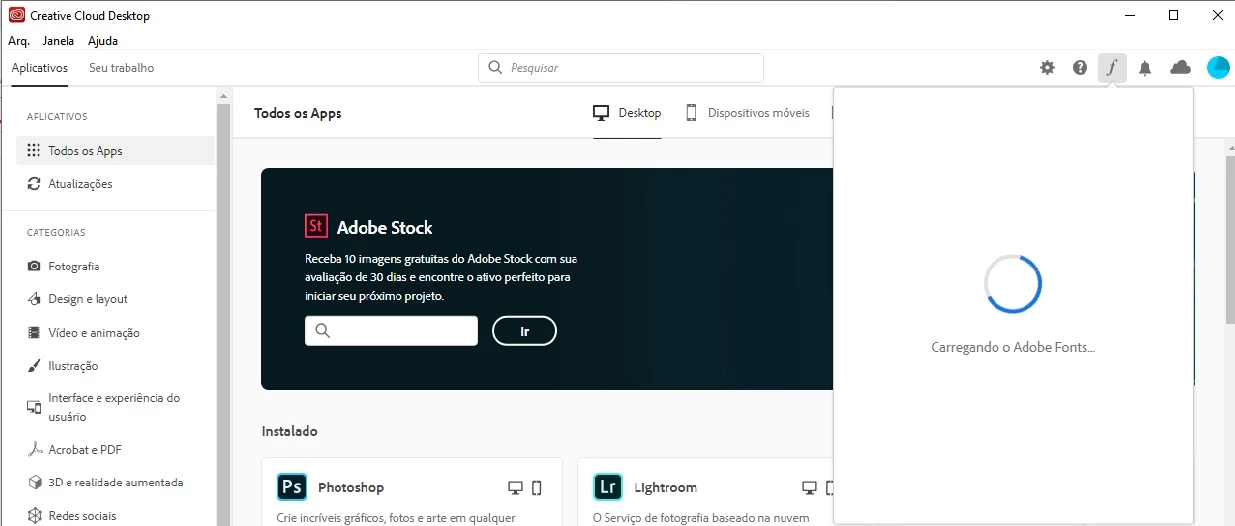
Task: Select 3D e realidade aumentada category
Action: point(116,482)
